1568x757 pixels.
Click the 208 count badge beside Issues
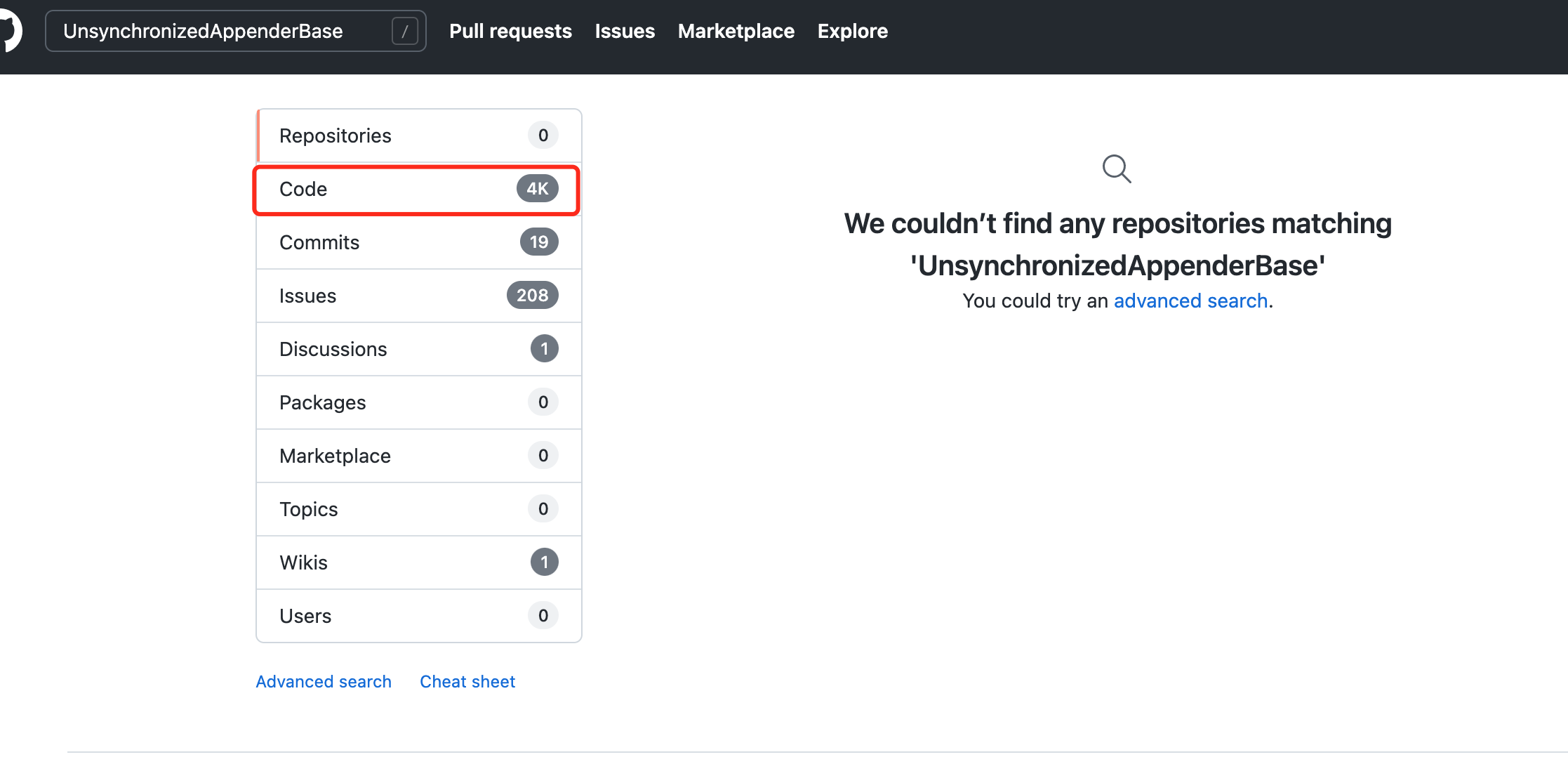(533, 295)
